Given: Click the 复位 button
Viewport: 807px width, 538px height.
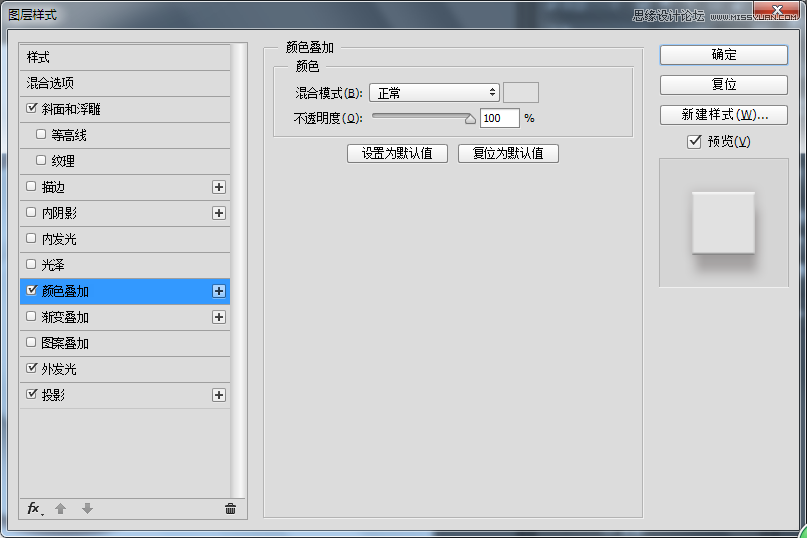Looking at the screenshot, I should [x=724, y=84].
